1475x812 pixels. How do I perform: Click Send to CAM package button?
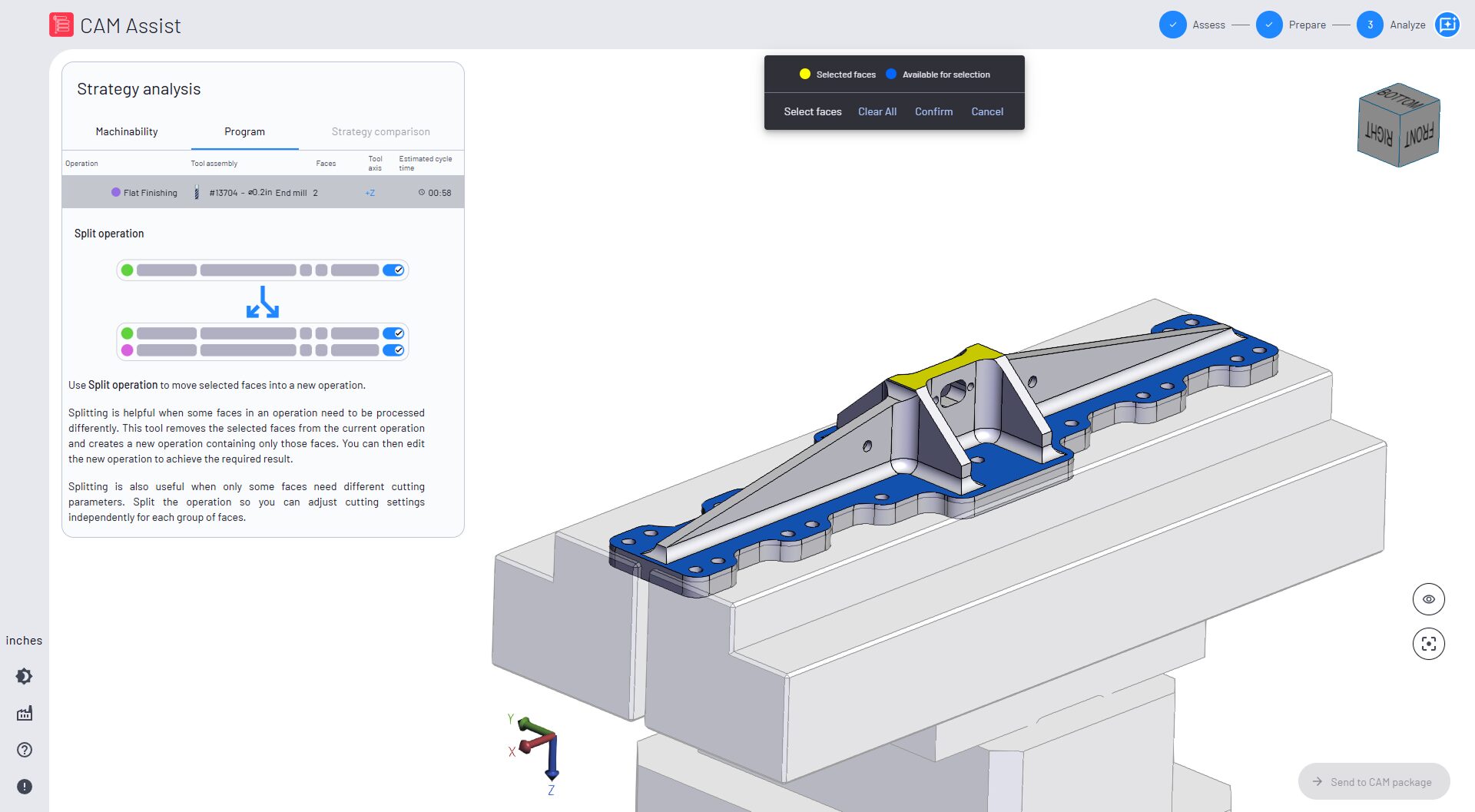(1374, 782)
